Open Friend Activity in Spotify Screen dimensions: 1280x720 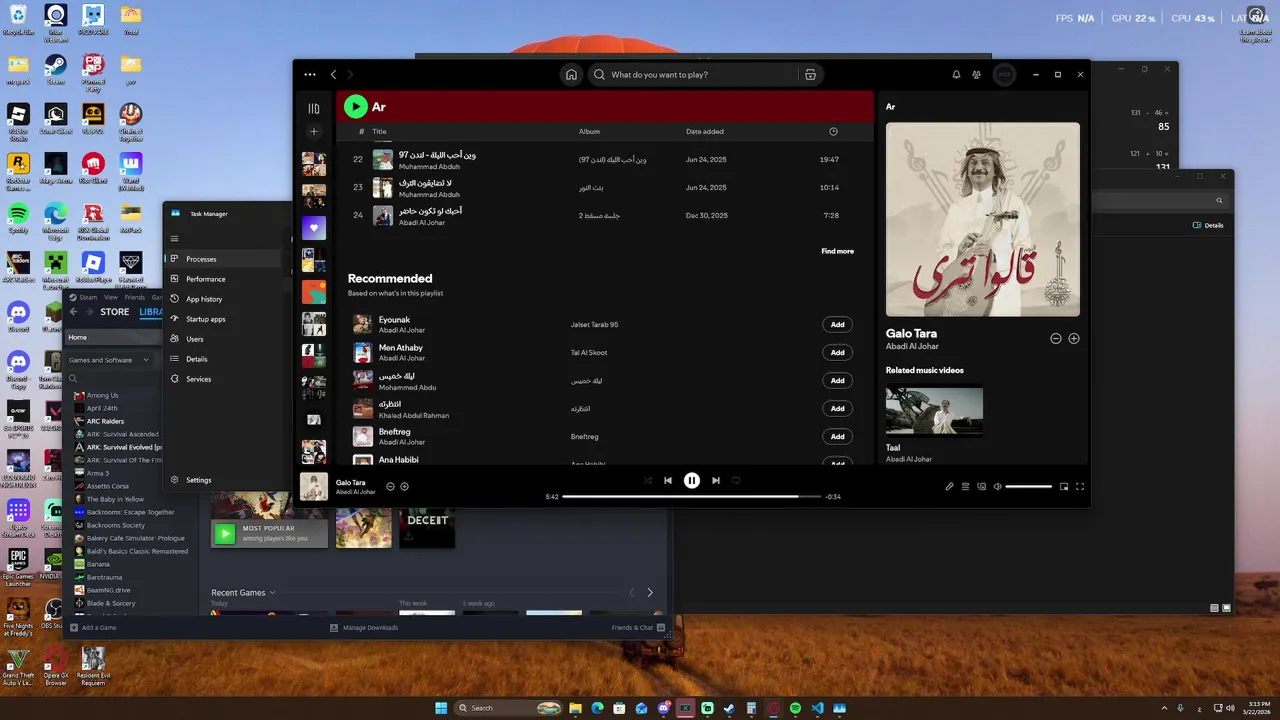(976, 74)
